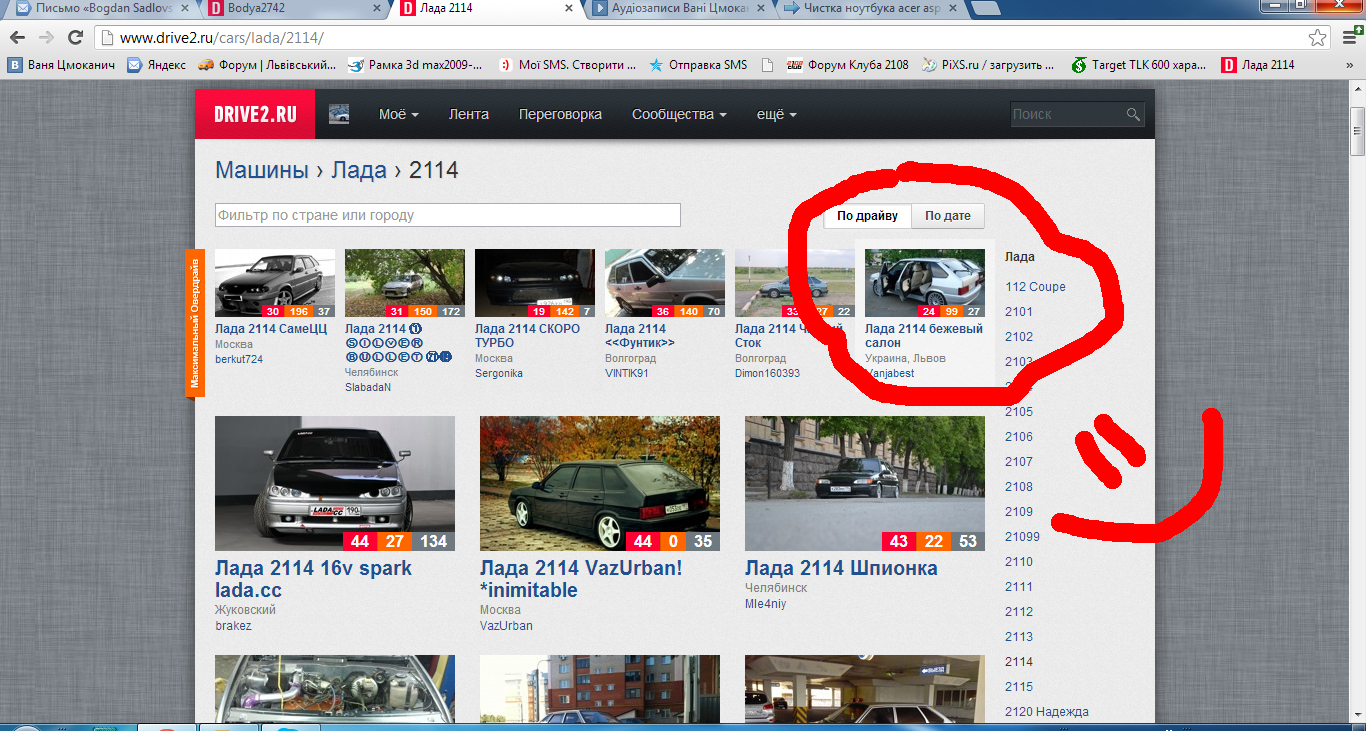Open user profile berkut724
This screenshot has height=731, width=1366.
click(239, 359)
